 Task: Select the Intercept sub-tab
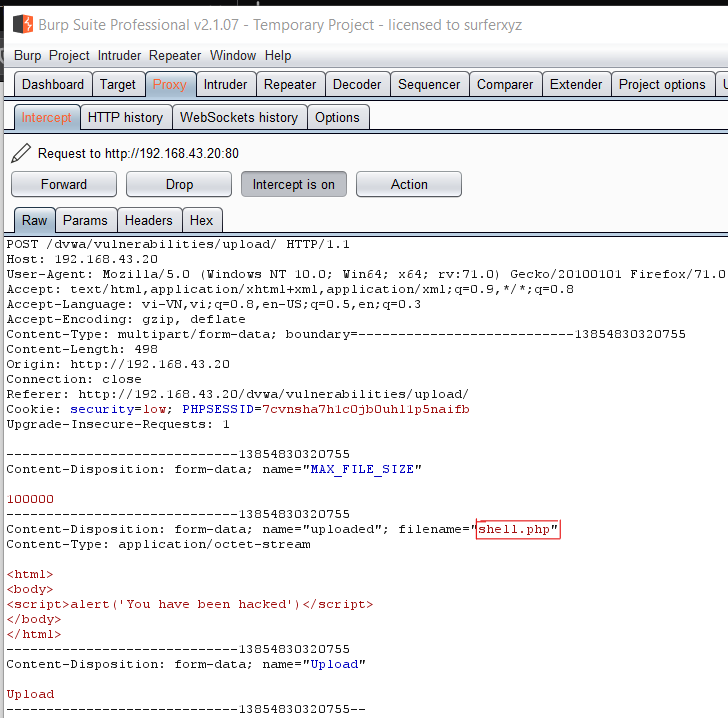pos(46,117)
